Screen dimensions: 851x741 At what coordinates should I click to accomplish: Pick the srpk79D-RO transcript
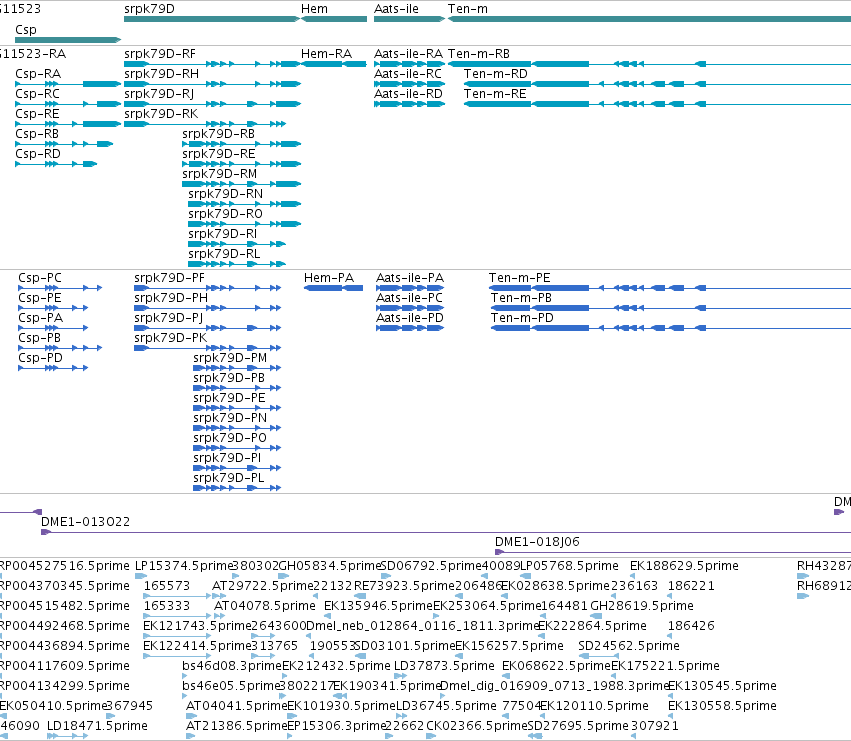tap(244, 224)
